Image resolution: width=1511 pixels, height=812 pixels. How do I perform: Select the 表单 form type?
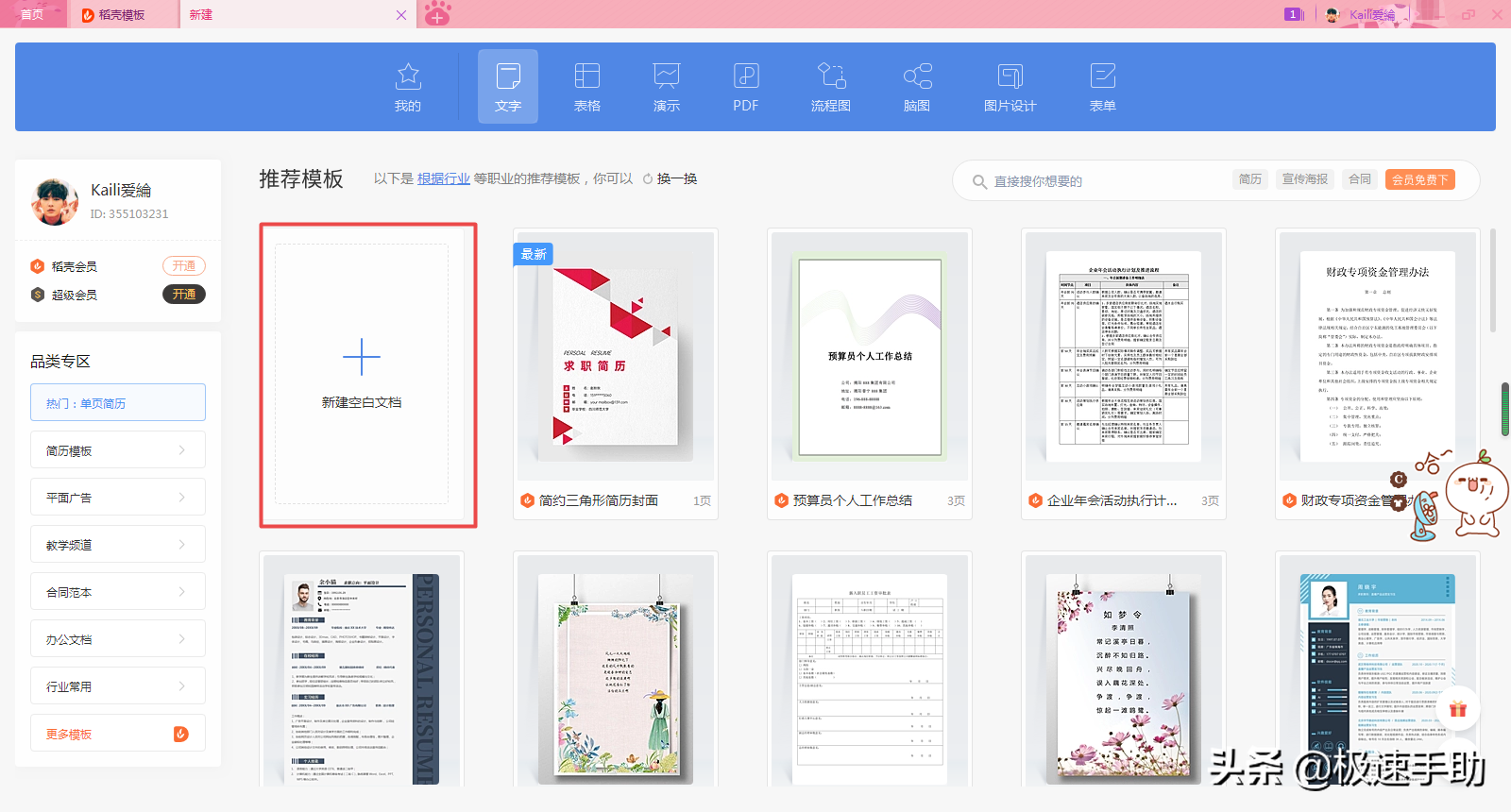(x=1103, y=87)
